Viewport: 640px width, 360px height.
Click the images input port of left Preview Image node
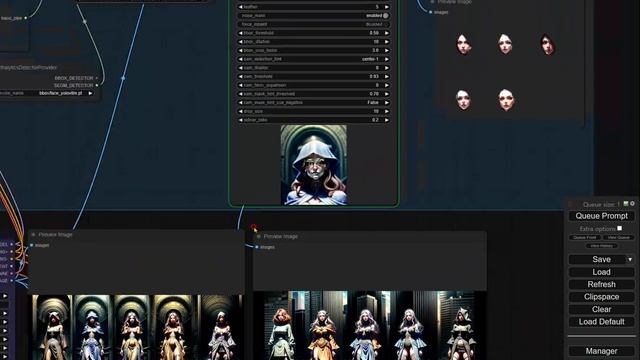point(32,245)
